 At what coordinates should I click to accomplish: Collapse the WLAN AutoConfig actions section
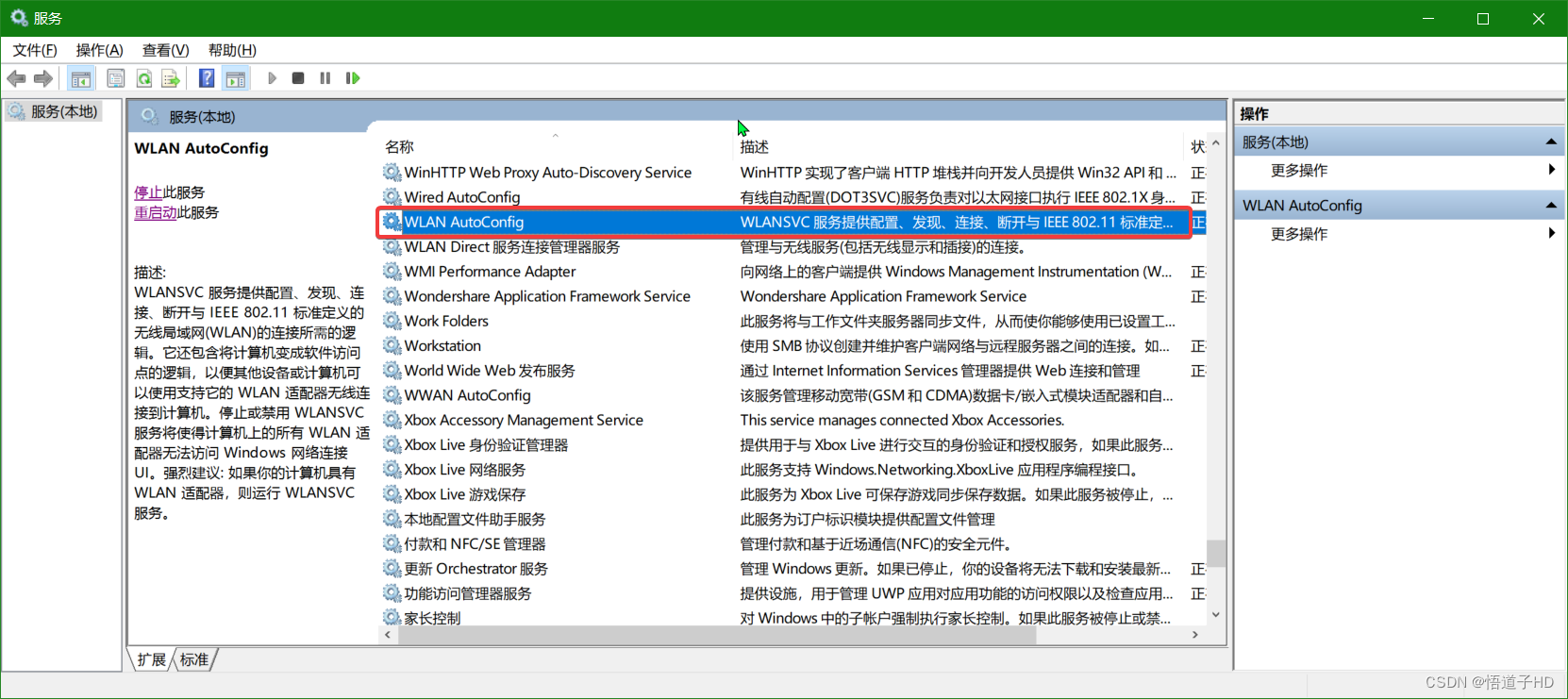[x=1551, y=205]
